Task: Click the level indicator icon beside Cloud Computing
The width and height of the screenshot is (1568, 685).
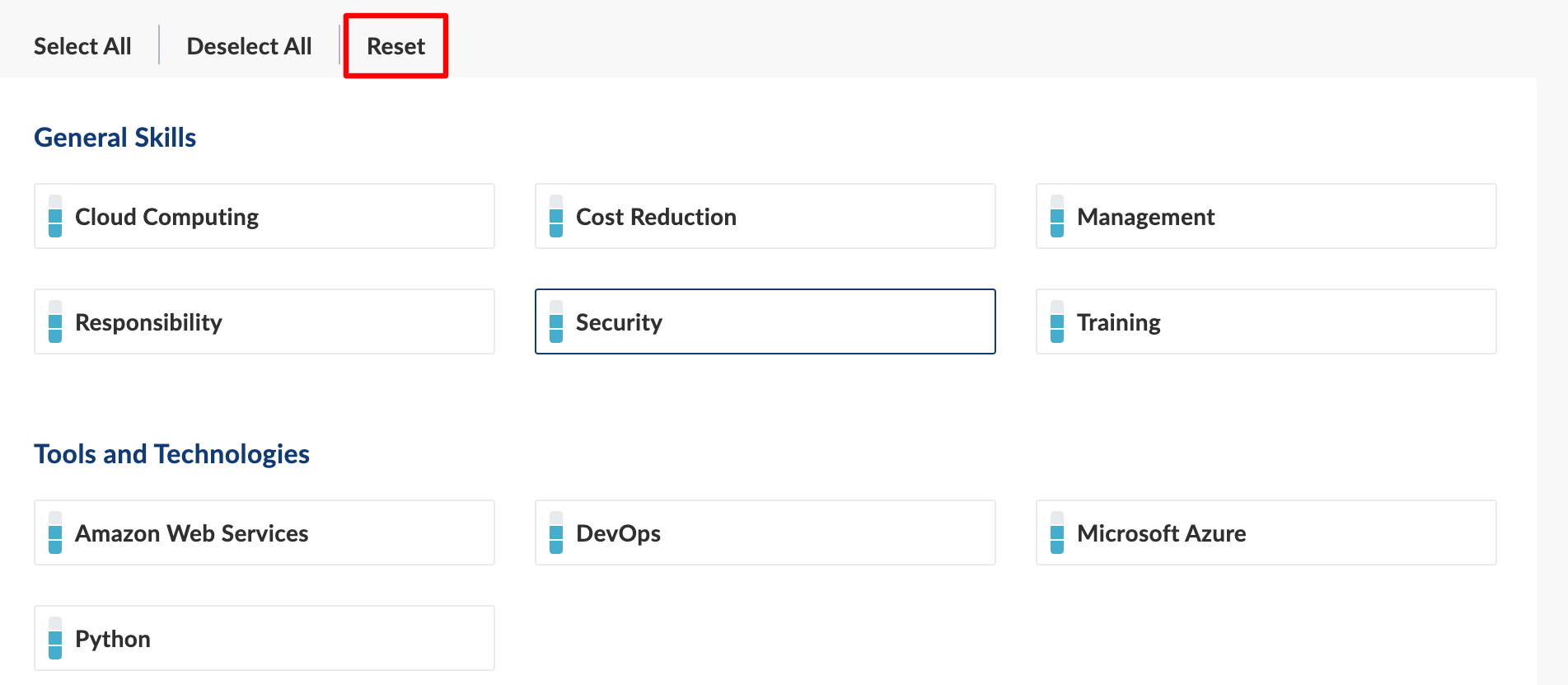Action: coord(55,216)
